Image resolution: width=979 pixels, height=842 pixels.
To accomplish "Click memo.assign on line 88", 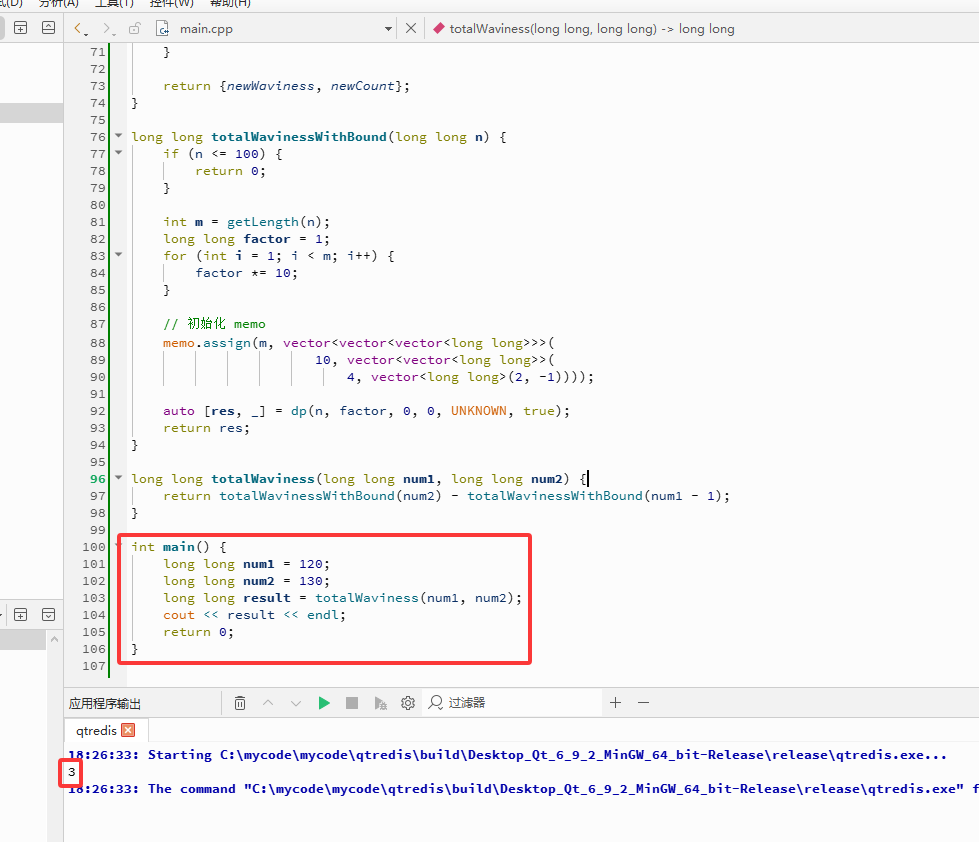I will [x=207, y=343].
